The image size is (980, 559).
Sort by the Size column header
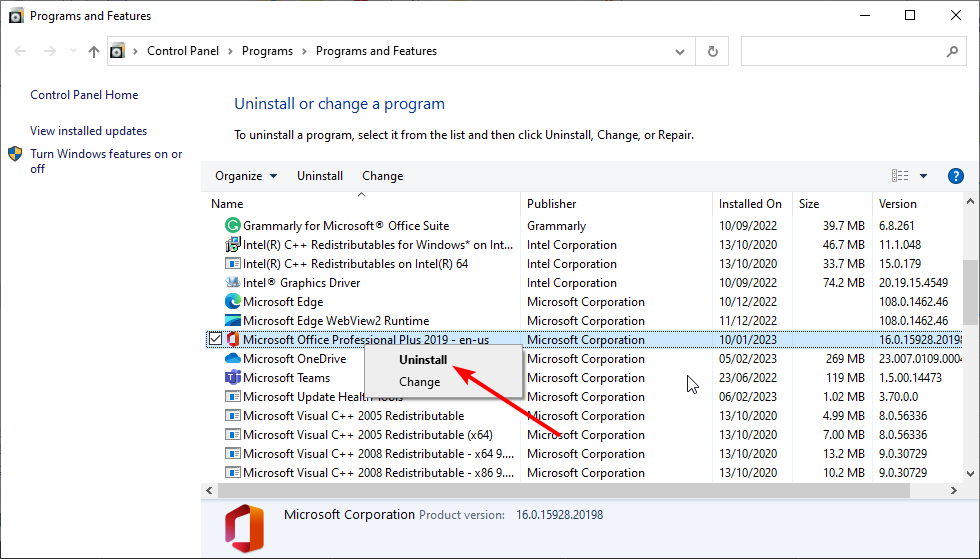click(832, 204)
